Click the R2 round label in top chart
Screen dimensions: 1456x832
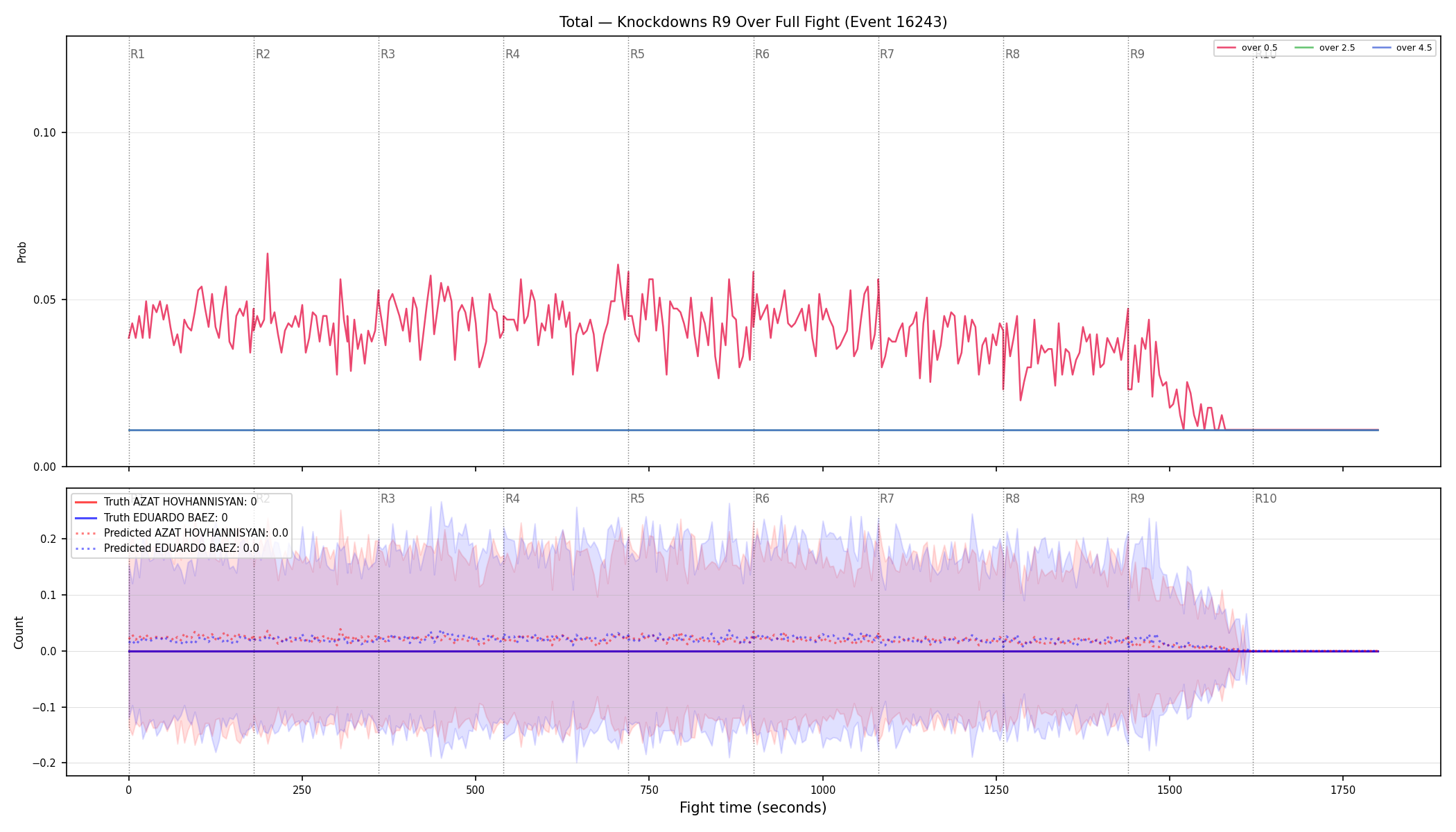point(263,54)
